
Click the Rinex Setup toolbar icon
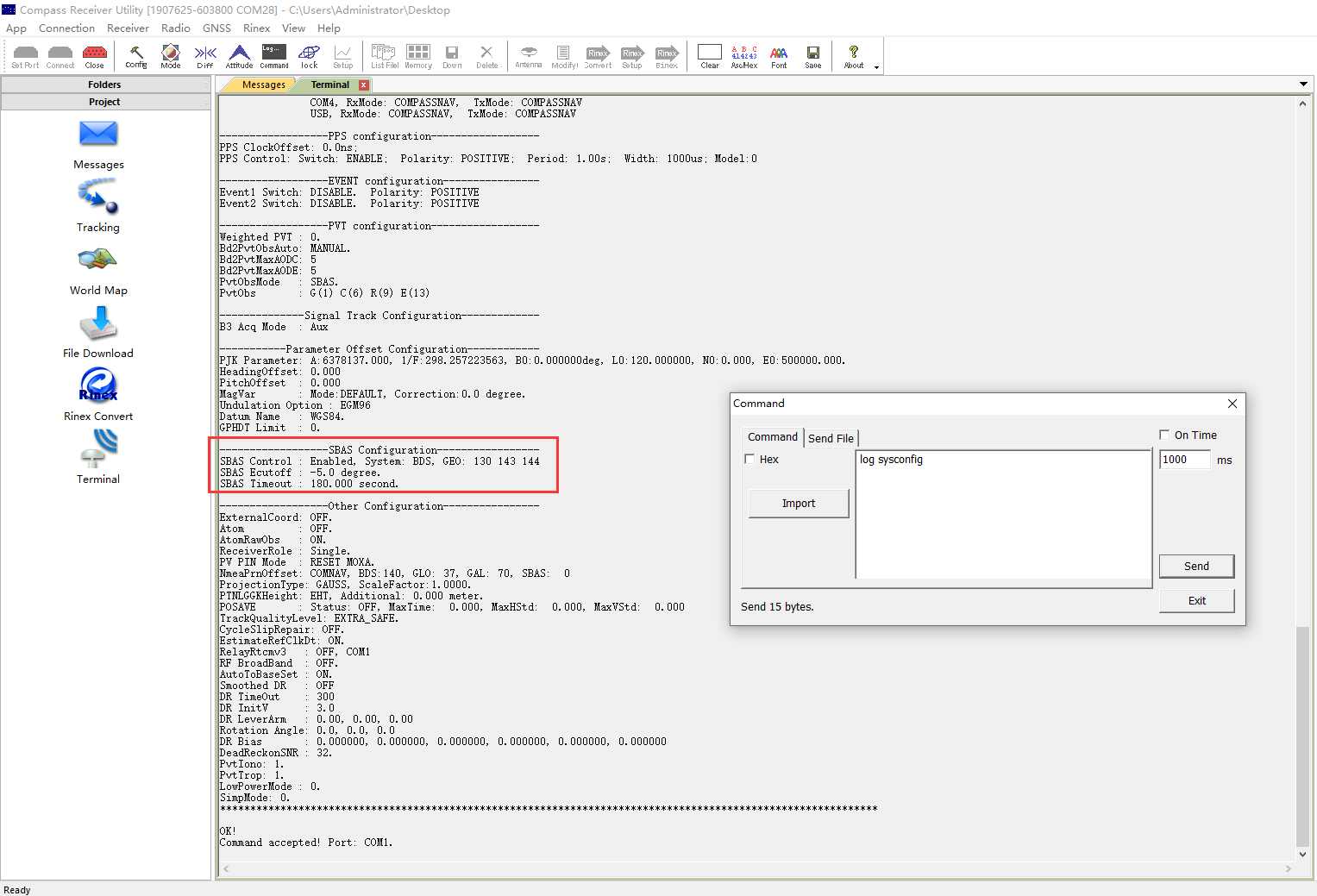pyautogui.click(x=632, y=57)
